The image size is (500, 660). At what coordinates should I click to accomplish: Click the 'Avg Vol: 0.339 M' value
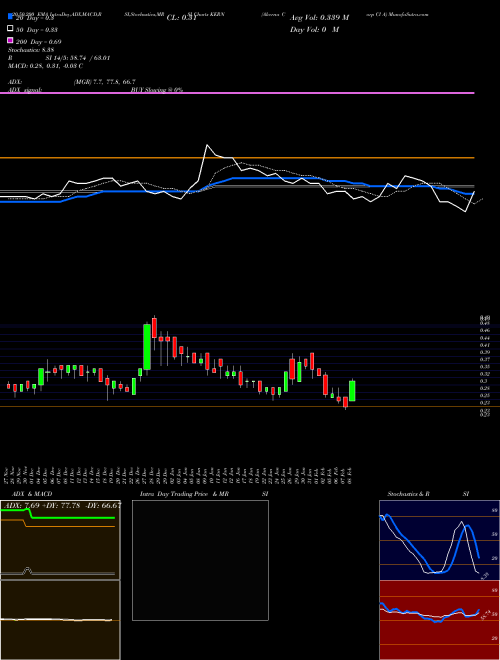click(x=319, y=18)
